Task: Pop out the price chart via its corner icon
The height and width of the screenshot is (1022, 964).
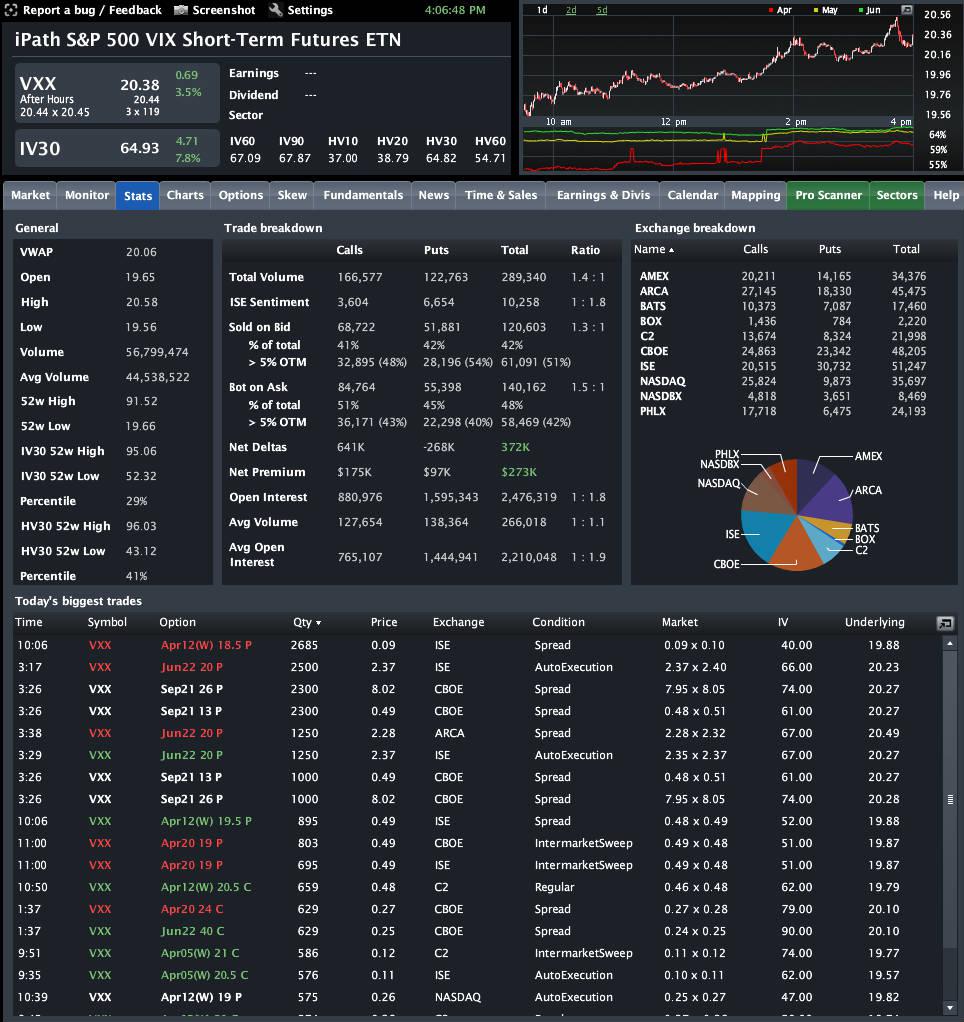Action: (906, 11)
